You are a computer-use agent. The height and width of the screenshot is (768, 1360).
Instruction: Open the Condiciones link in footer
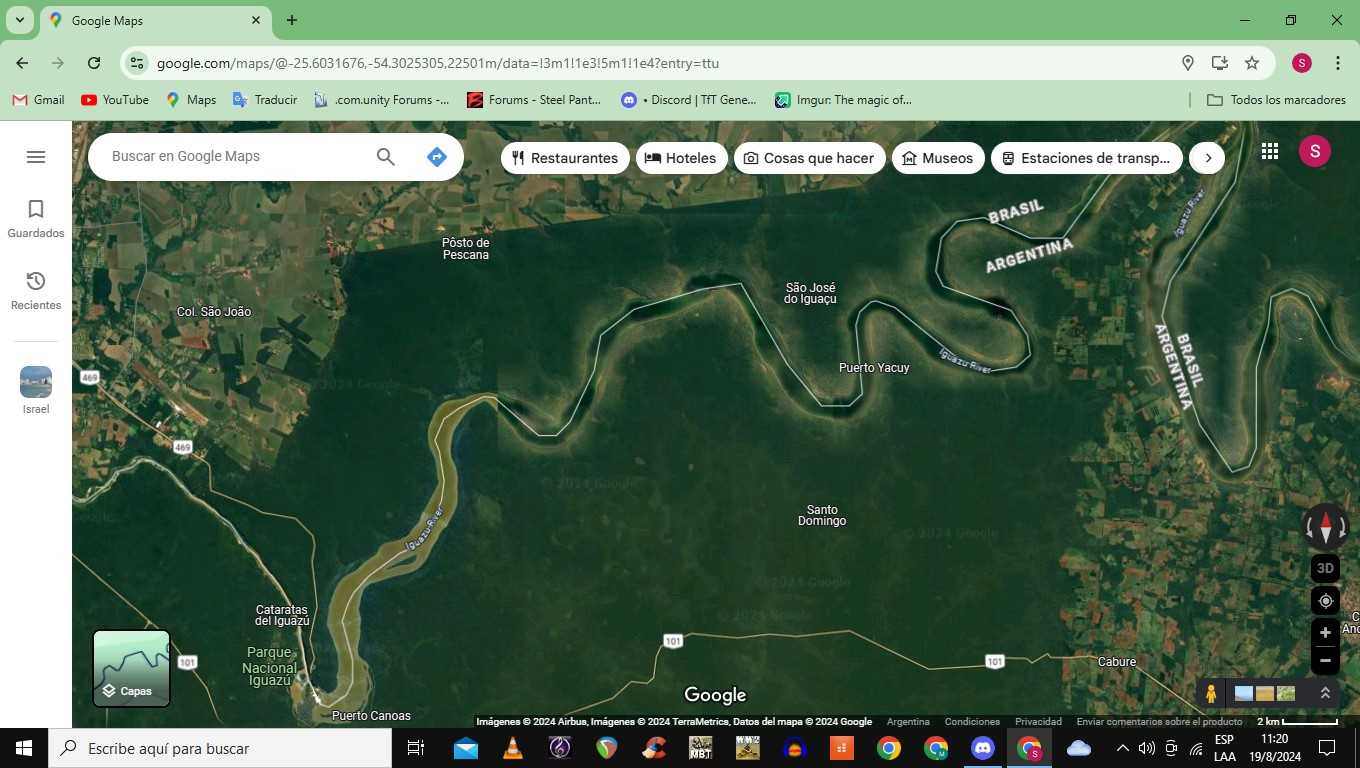971,722
